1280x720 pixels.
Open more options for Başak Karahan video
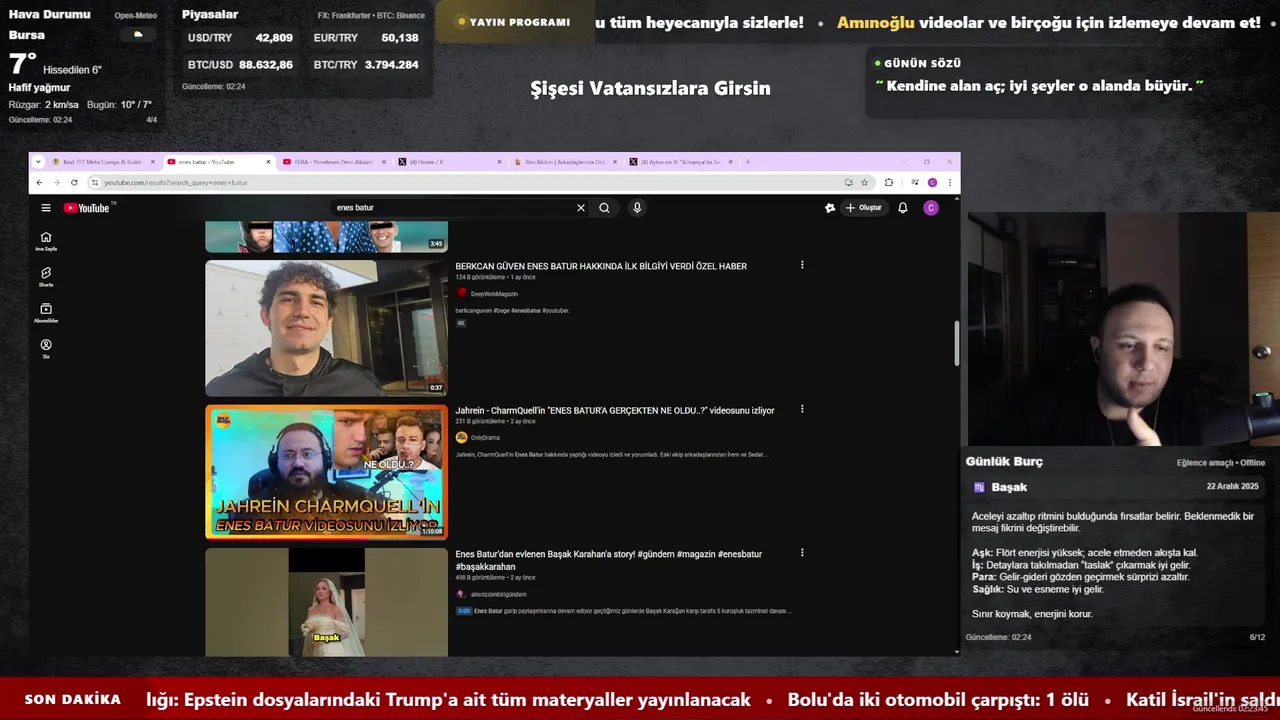pos(802,552)
